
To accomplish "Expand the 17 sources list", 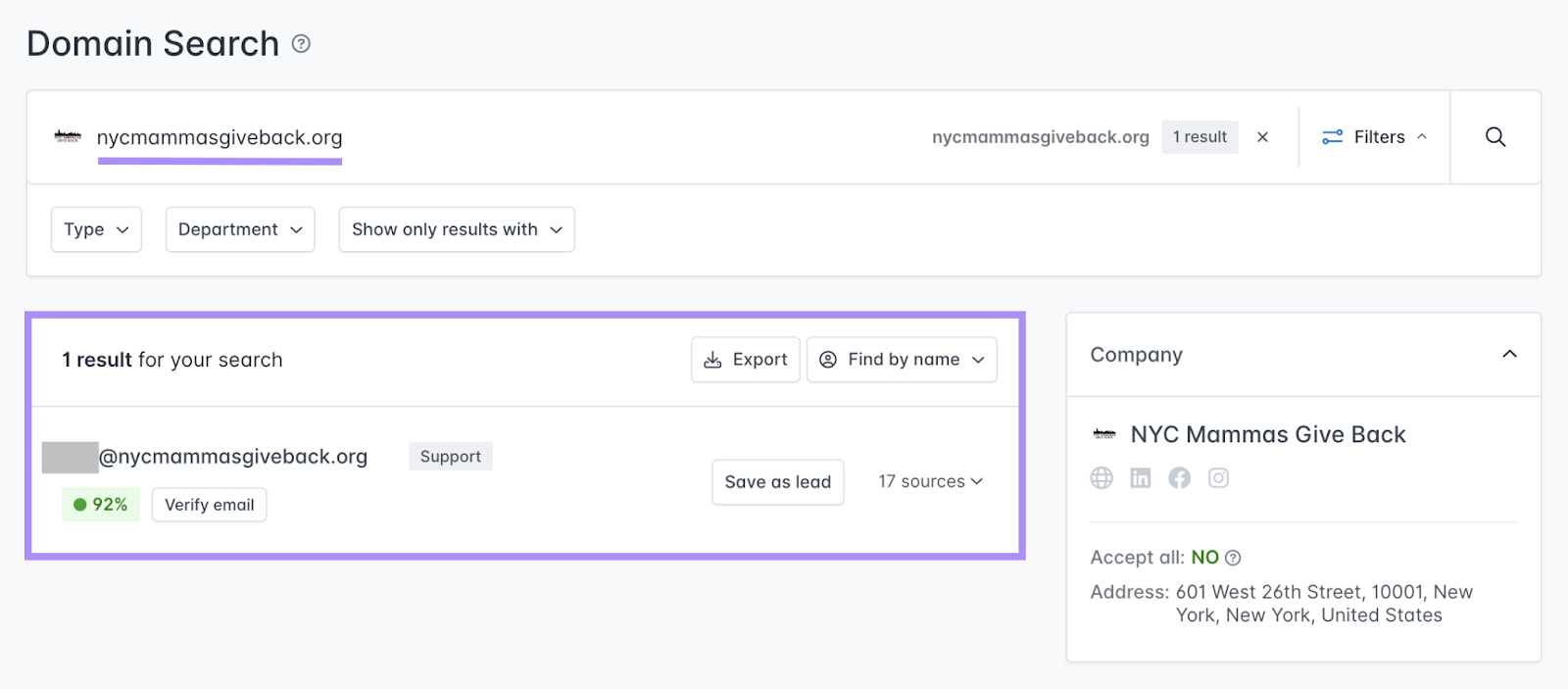I will 931,481.
